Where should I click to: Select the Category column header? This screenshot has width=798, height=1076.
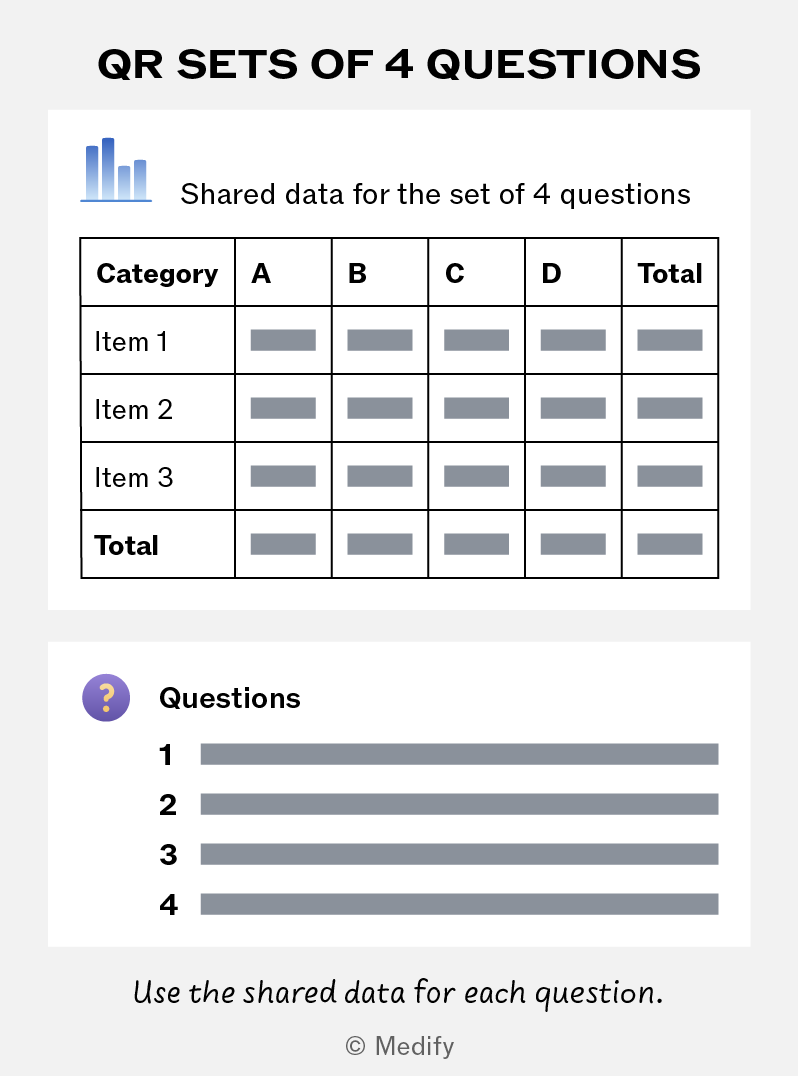click(157, 273)
